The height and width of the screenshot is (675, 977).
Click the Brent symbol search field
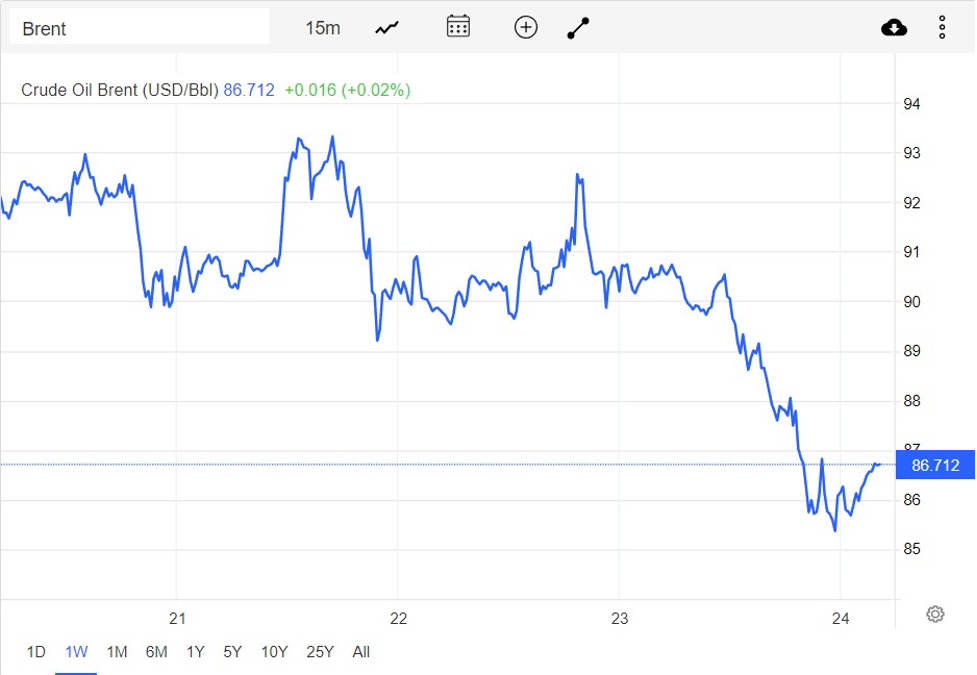pos(140,28)
